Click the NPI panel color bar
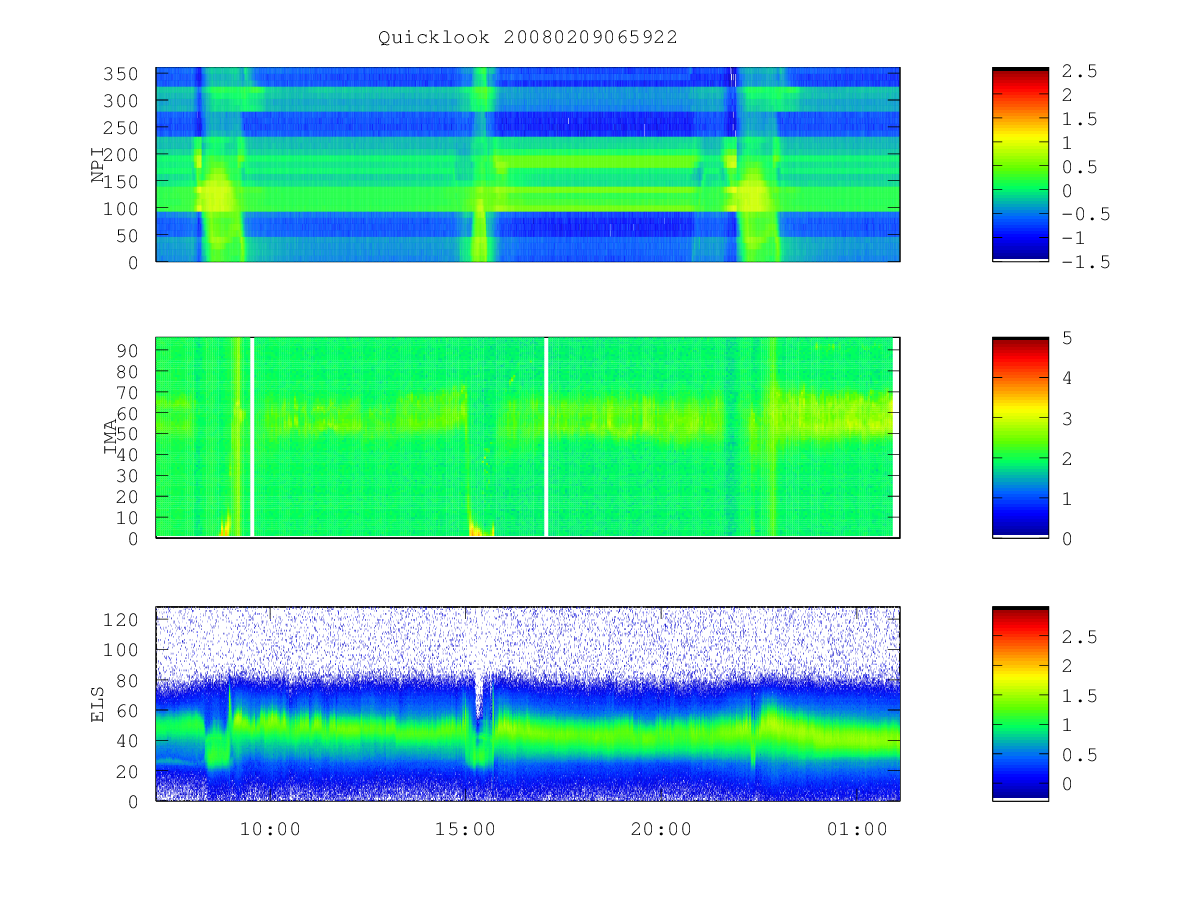Screen dimensions: 1200x900 pos(1020,165)
